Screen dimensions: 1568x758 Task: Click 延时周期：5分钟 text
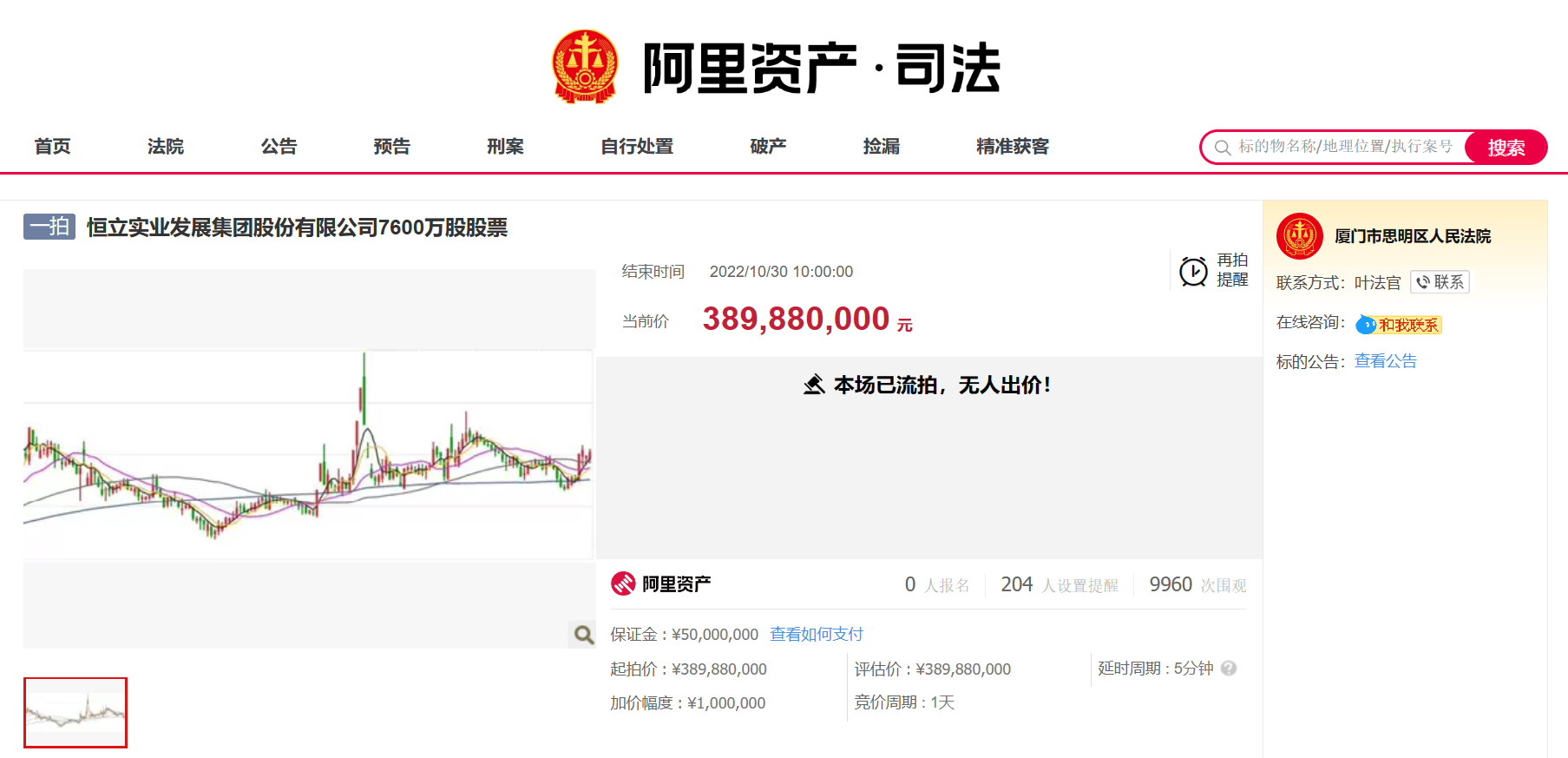click(1156, 669)
